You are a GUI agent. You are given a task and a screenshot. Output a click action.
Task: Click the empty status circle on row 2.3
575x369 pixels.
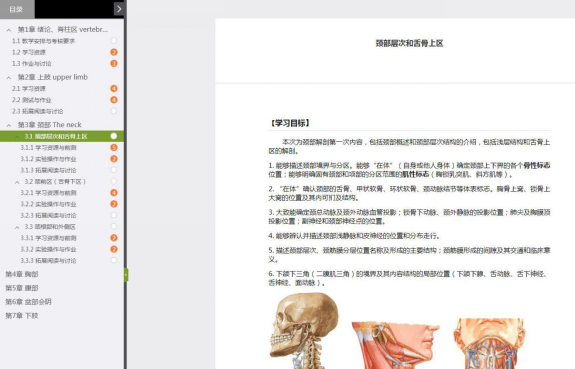pos(114,111)
